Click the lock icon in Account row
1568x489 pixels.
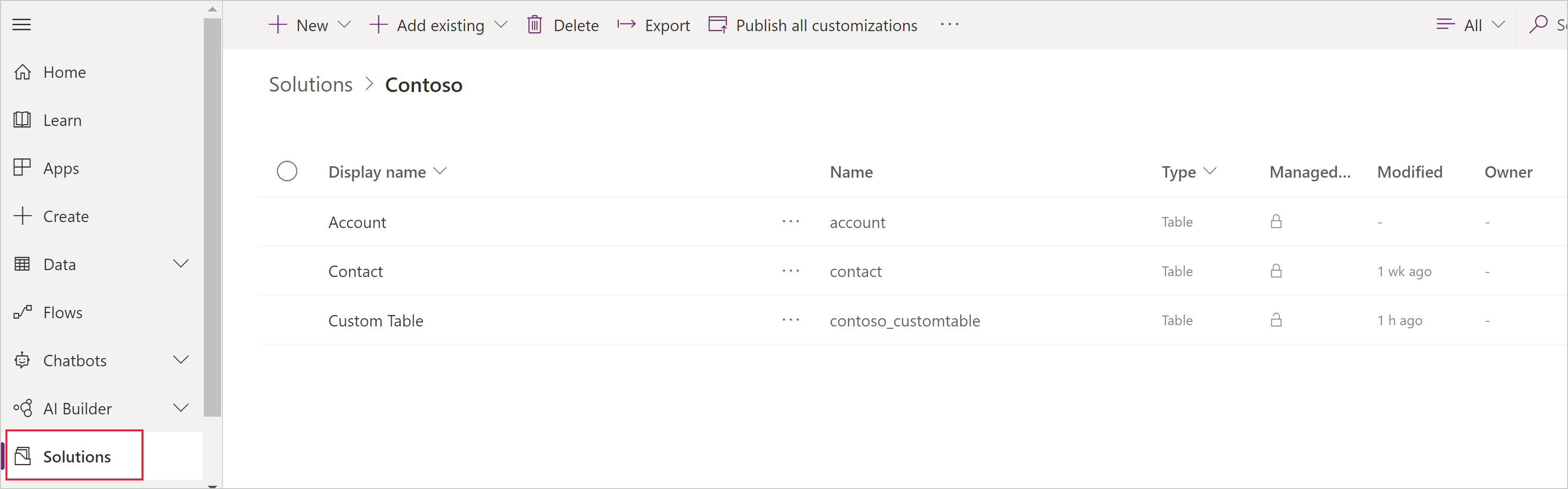(x=1276, y=222)
